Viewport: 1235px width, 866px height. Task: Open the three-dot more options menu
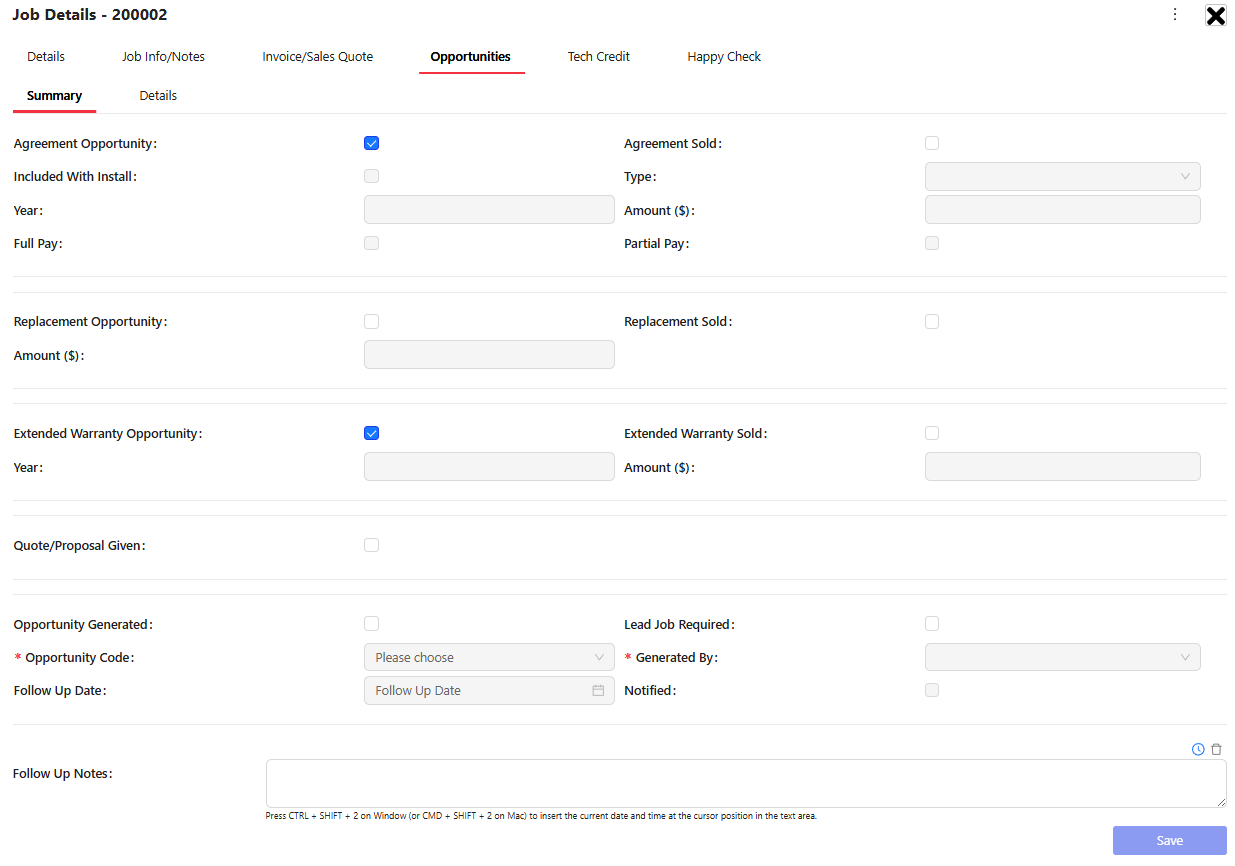click(x=1175, y=15)
